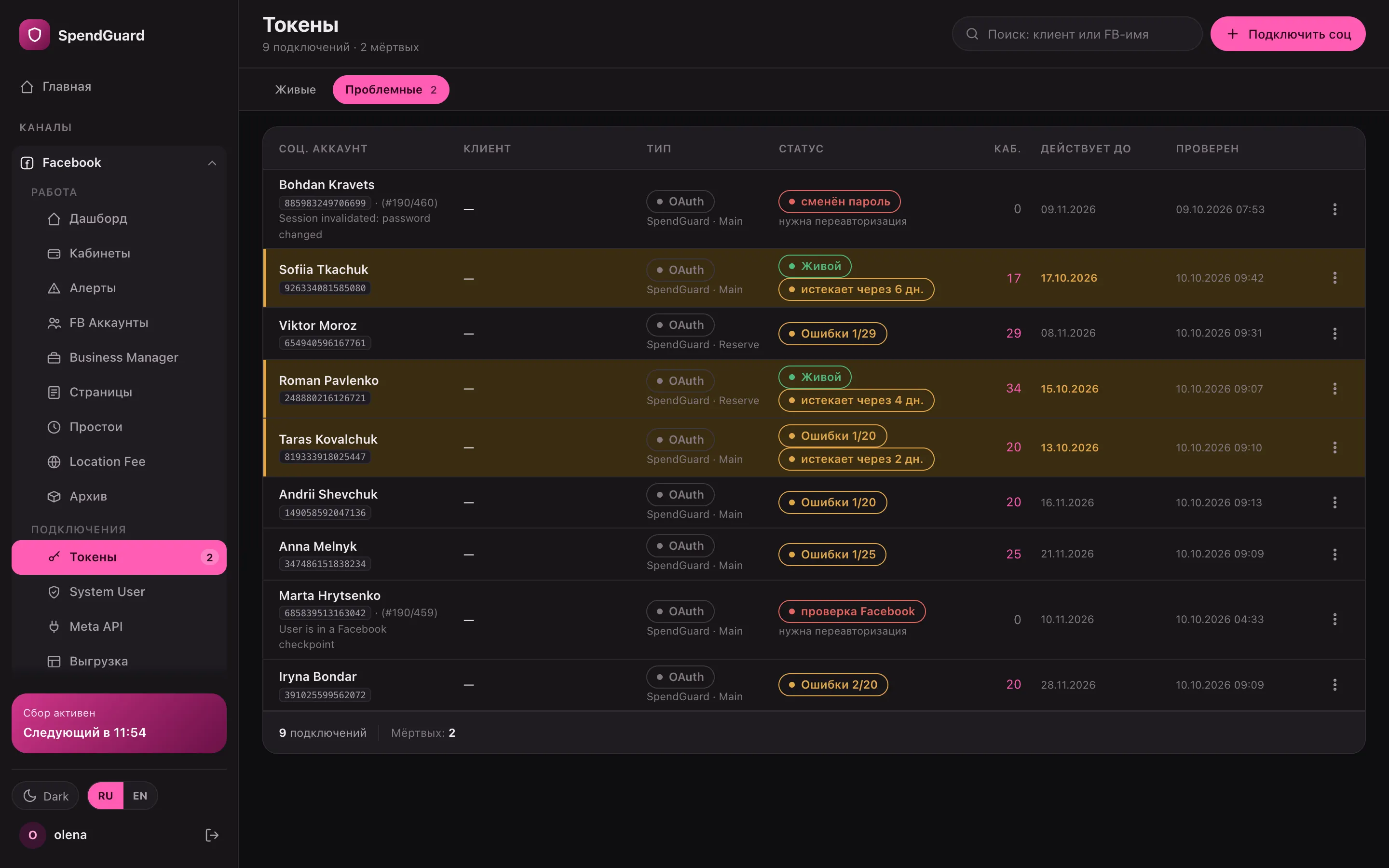Image resolution: width=1389 pixels, height=868 pixels.
Task: Open Meta API settings
Action: tap(119, 626)
